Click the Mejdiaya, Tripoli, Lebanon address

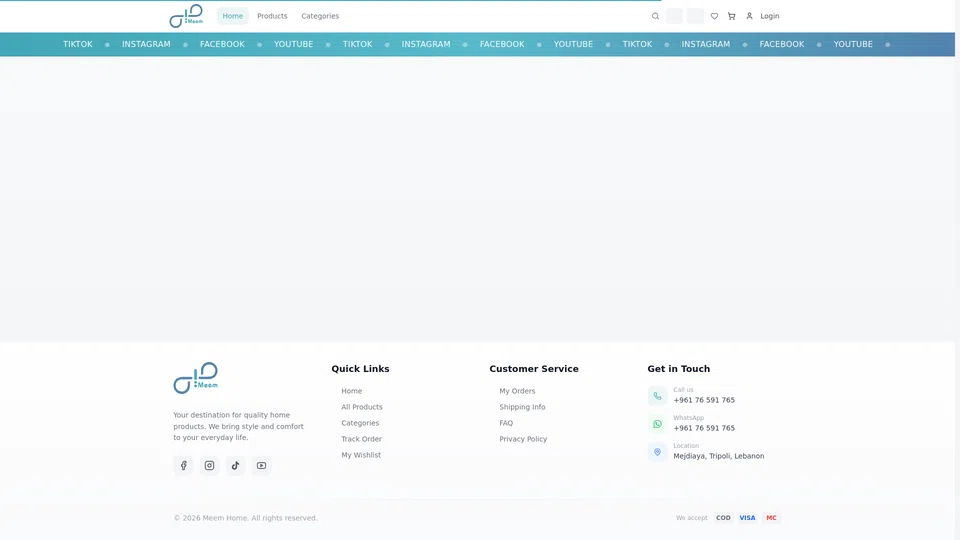pos(719,456)
